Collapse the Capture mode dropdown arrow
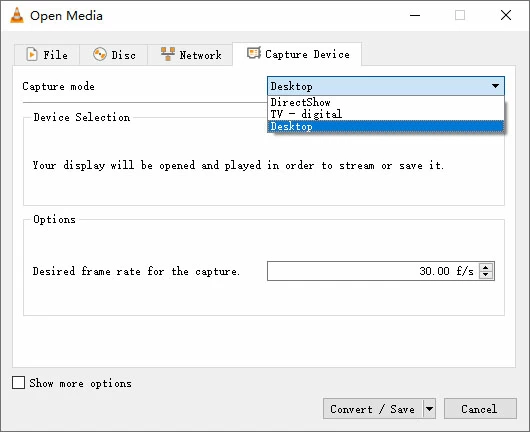This screenshot has height=432, width=530. (x=495, y=86)
